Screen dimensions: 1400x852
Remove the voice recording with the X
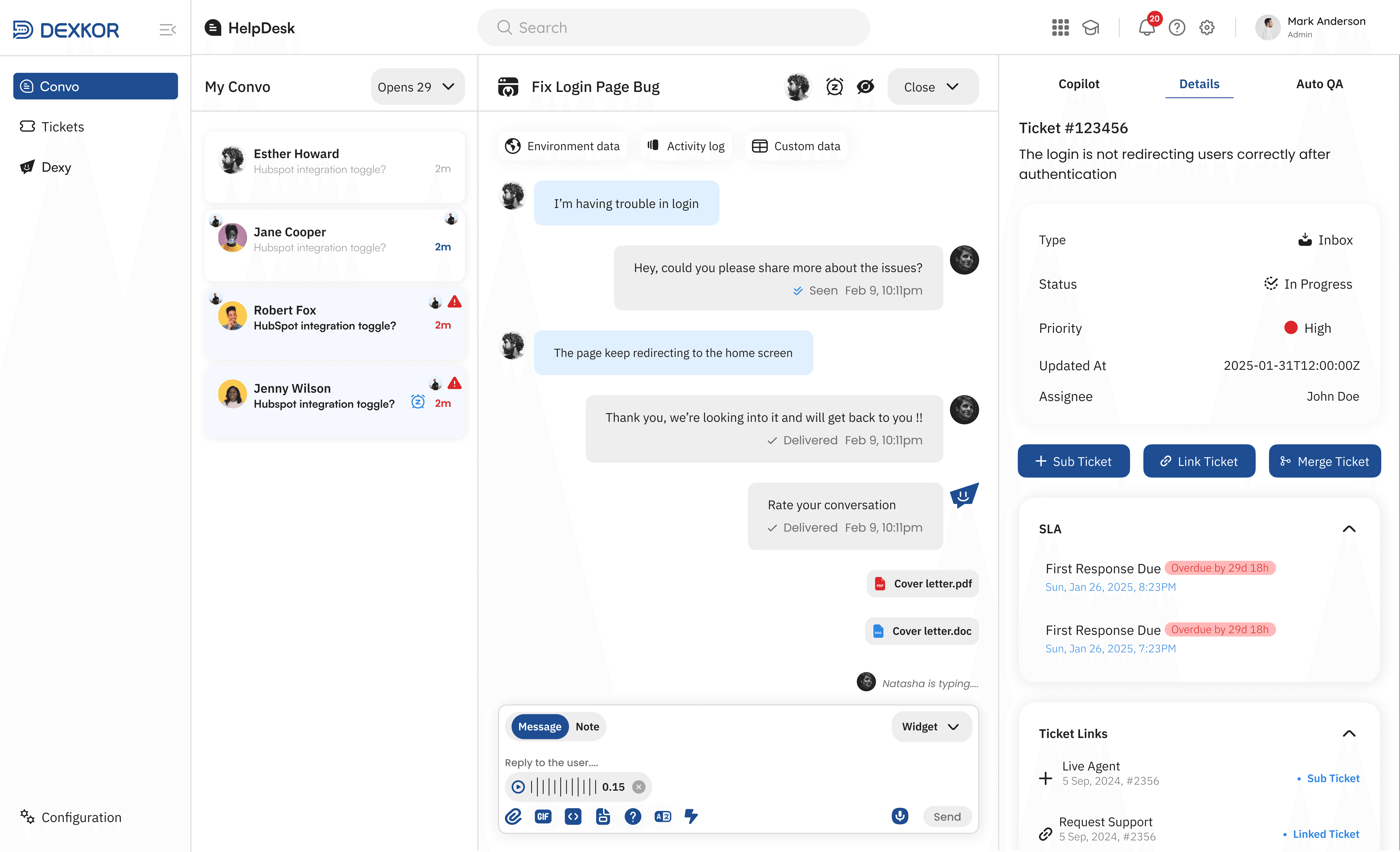(x=639, y=787)
